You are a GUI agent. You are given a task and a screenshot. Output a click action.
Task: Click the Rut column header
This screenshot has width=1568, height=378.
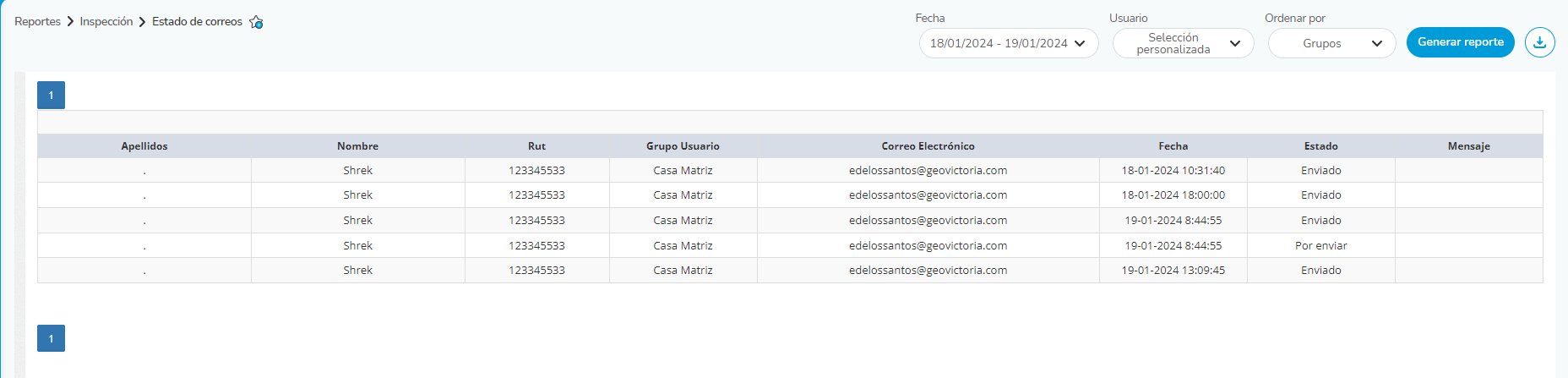click(x=536, y=146)
